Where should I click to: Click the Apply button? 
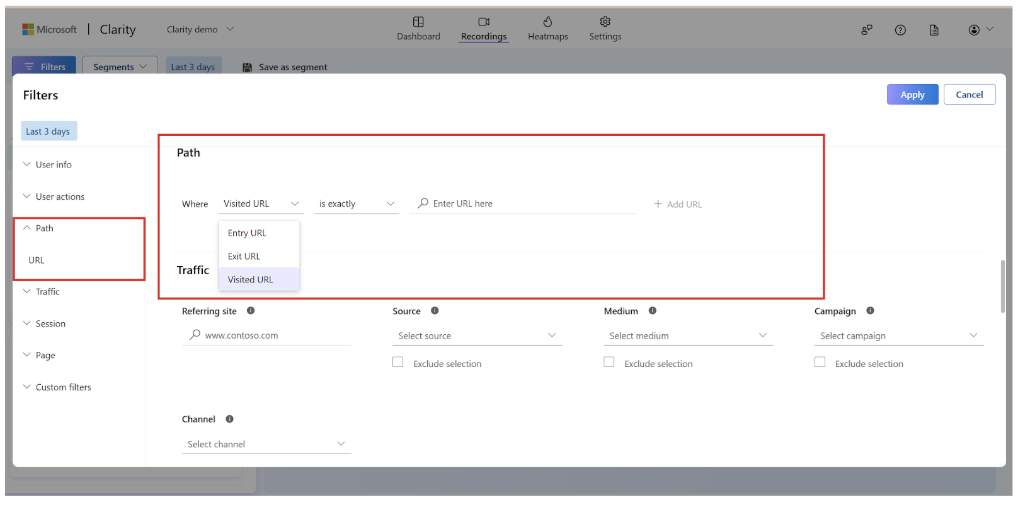click(912, 95)
